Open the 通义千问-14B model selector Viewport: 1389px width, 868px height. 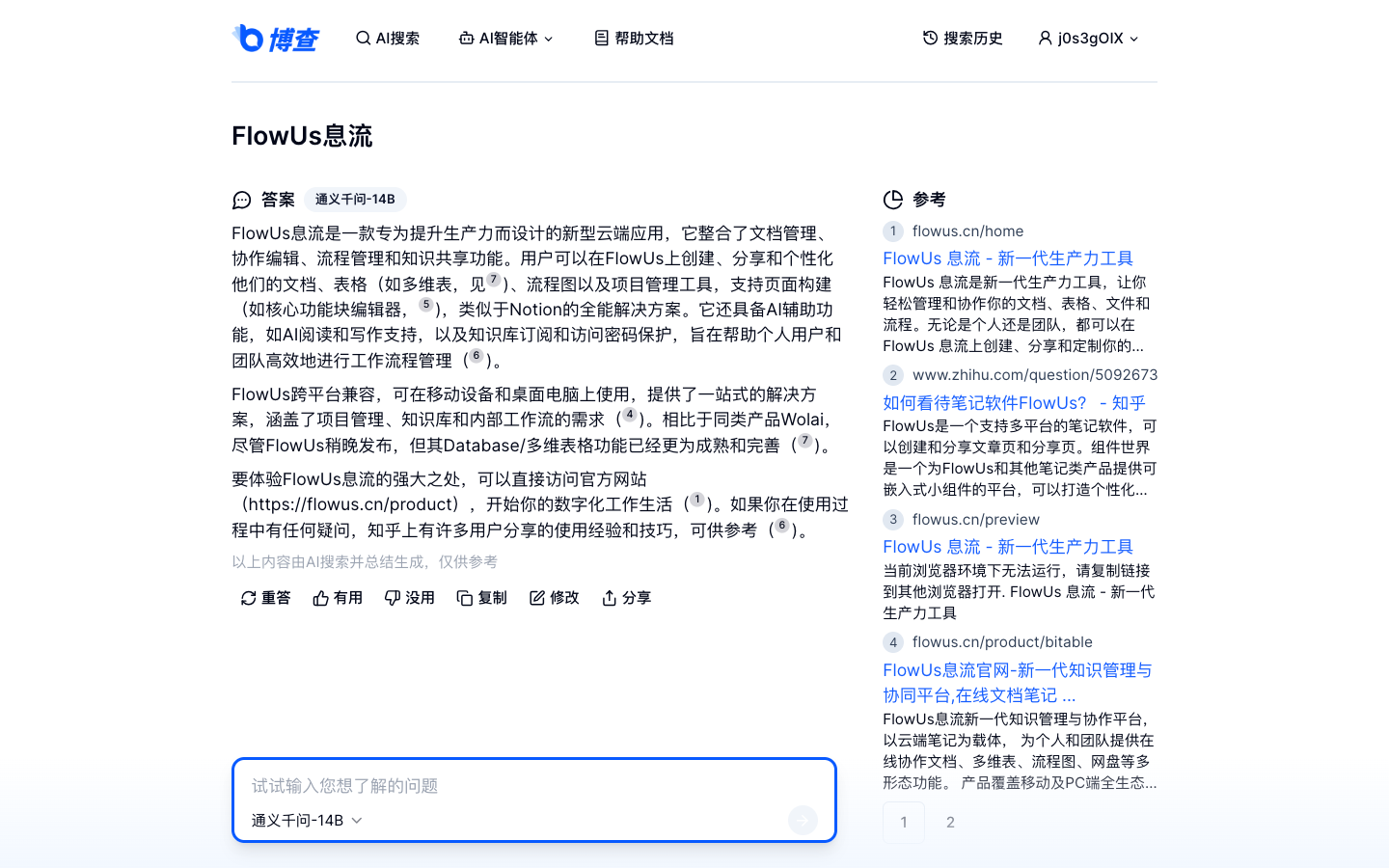coord(305,820)
